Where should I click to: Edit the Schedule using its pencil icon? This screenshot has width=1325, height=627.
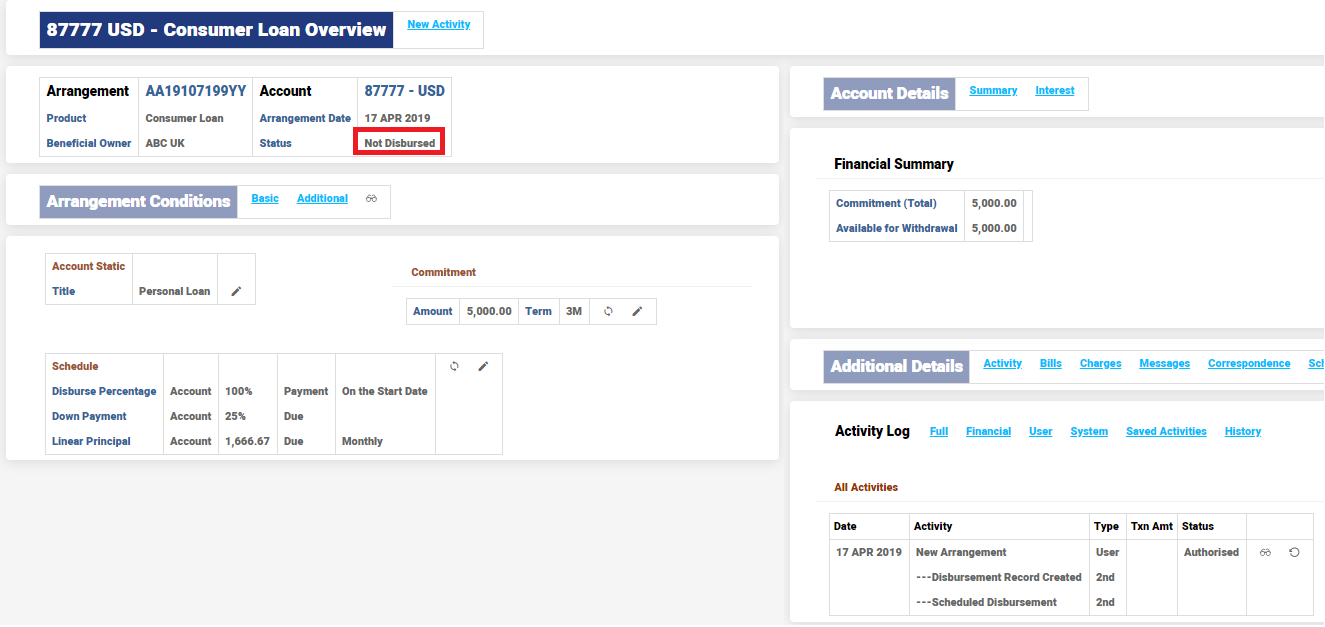click(x=483, y=366)
